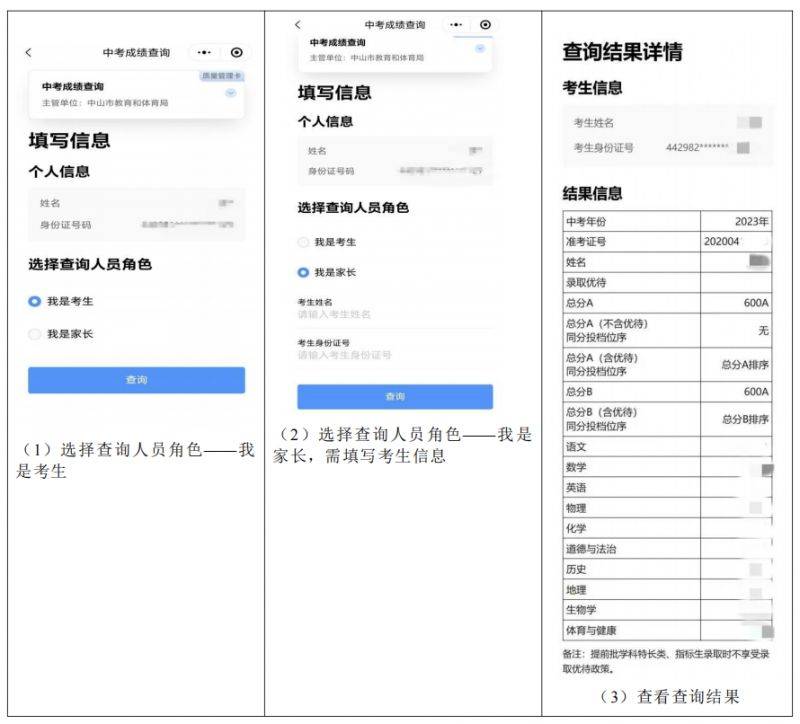Viewport: 800px width, 724px height.
Task: Click the 准考证号 row in the results table
Action: pos(667,241)
